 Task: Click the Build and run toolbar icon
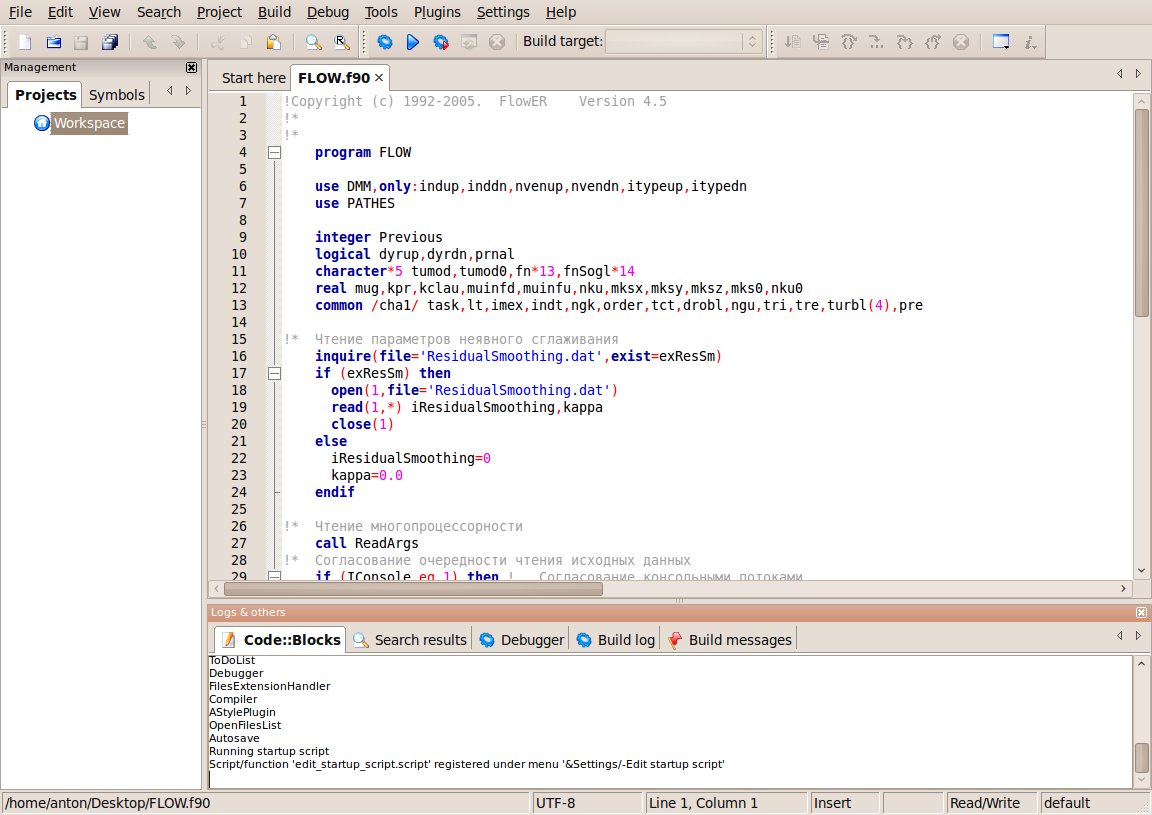coord(441,42)
